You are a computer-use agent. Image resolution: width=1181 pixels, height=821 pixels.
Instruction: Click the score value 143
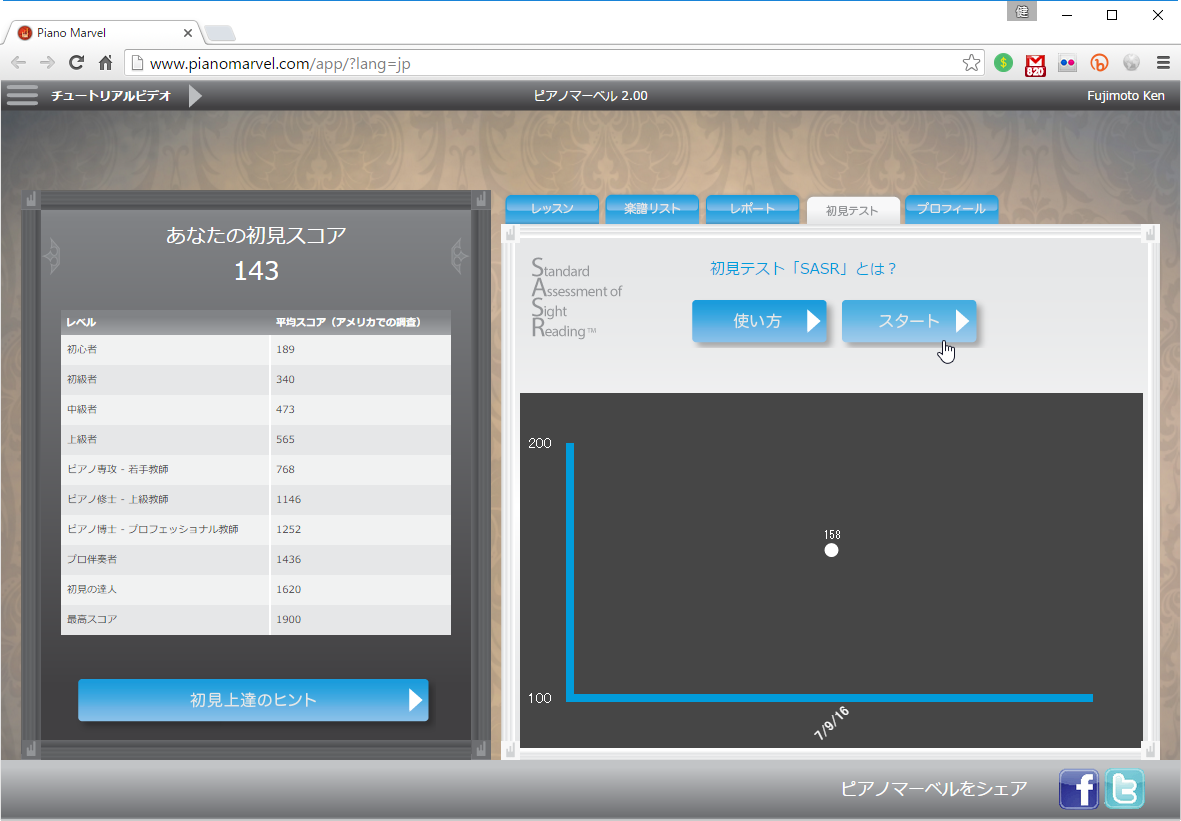256,270
